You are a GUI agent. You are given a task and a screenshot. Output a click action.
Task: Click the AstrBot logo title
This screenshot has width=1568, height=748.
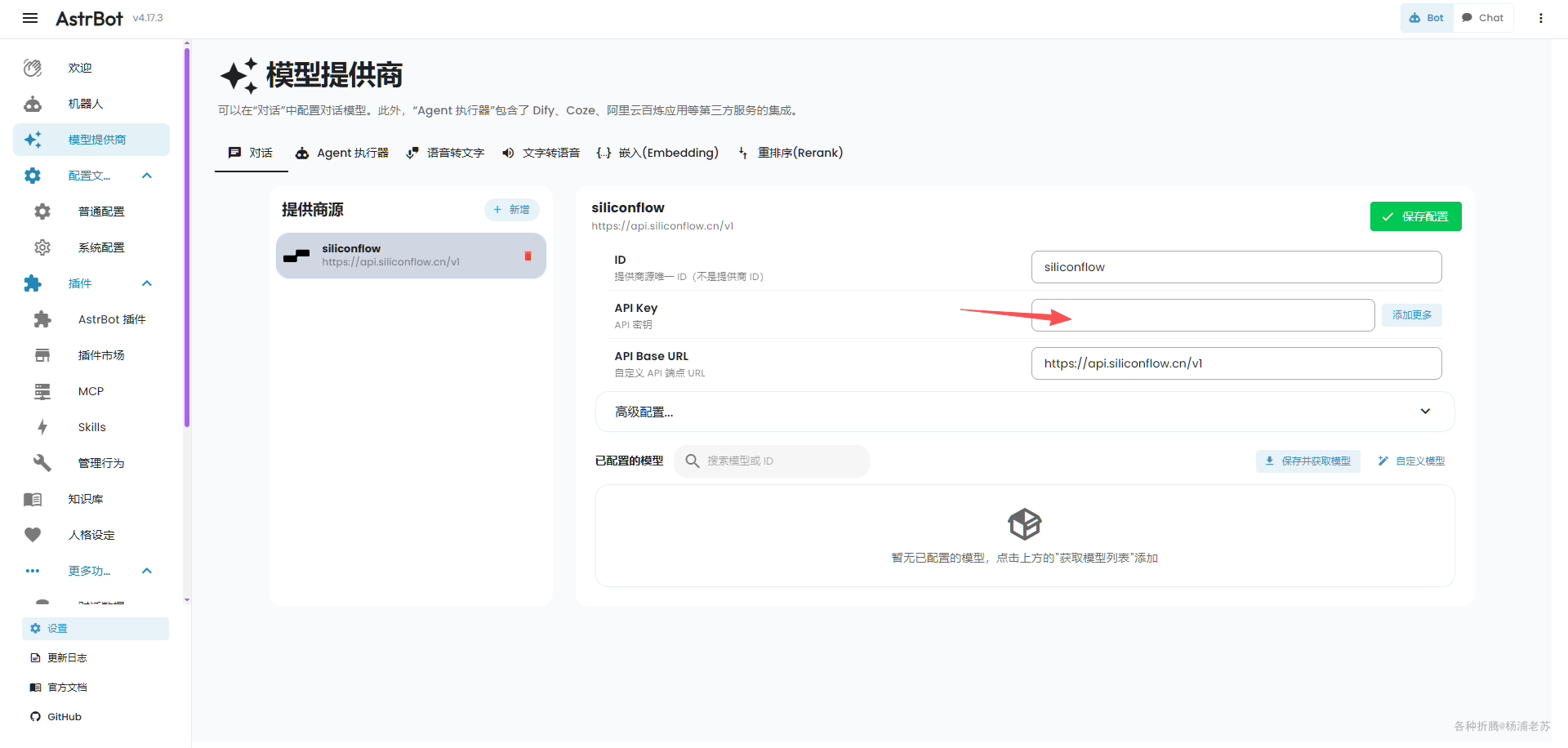tap(89, 18)
